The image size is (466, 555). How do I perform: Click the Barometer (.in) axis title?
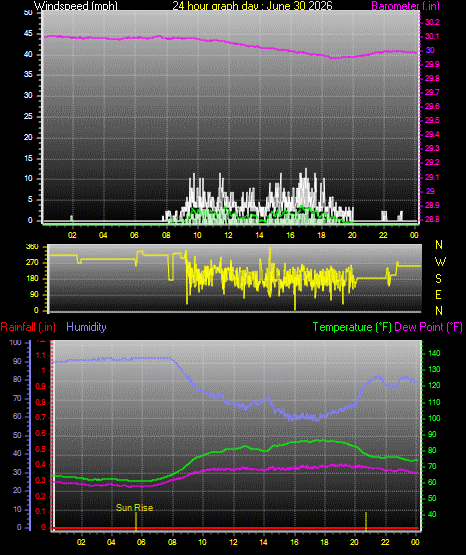(405, 5)
